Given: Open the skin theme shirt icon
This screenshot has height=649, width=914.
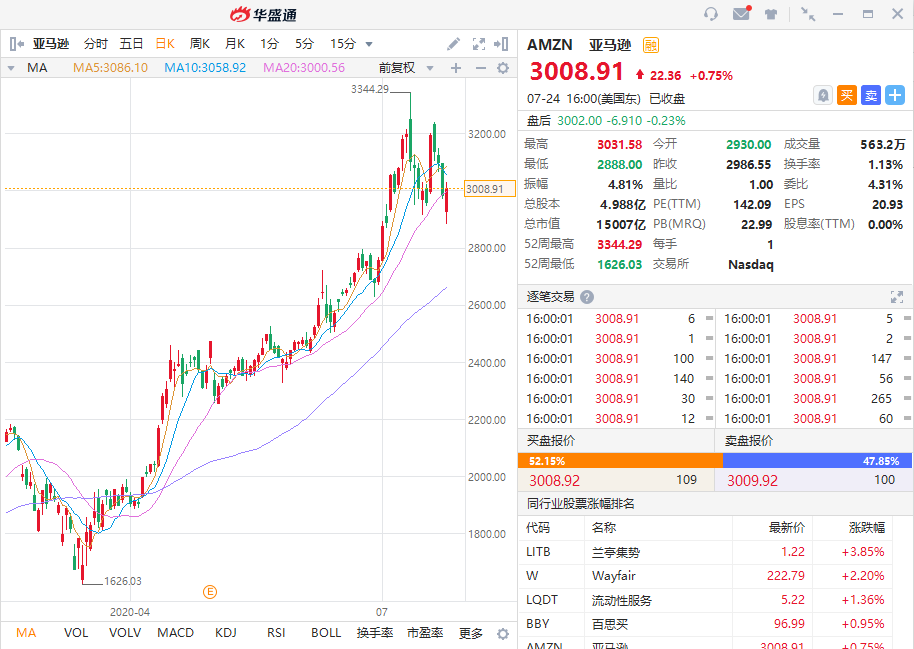Looking at the screenshot, I should coord(771,14).
